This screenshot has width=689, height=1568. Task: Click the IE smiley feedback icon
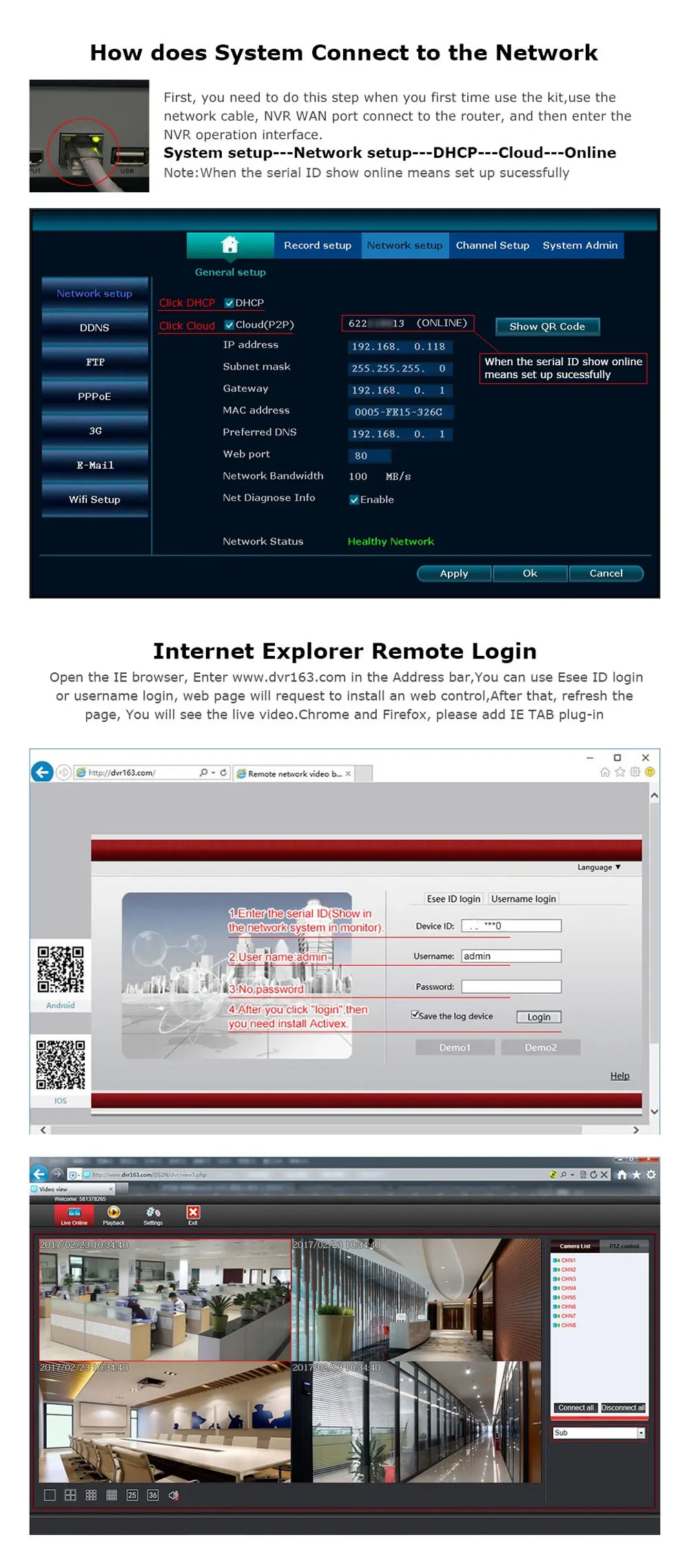click(x=649, y=772)
